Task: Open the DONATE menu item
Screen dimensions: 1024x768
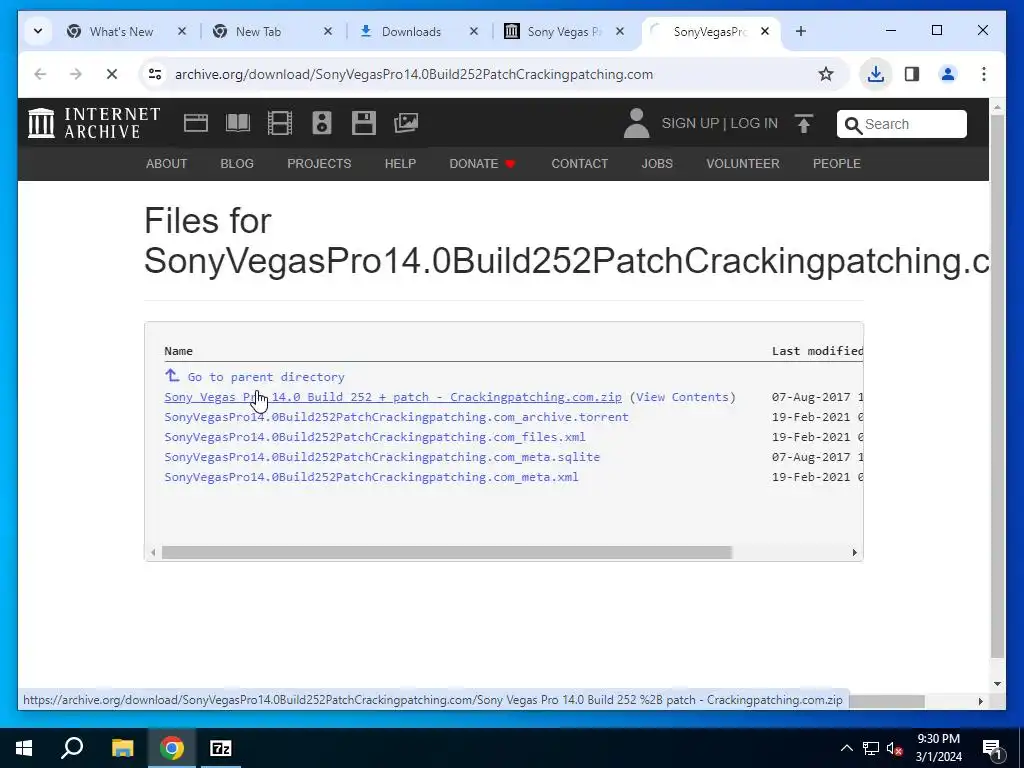Action: pos(483,163)
